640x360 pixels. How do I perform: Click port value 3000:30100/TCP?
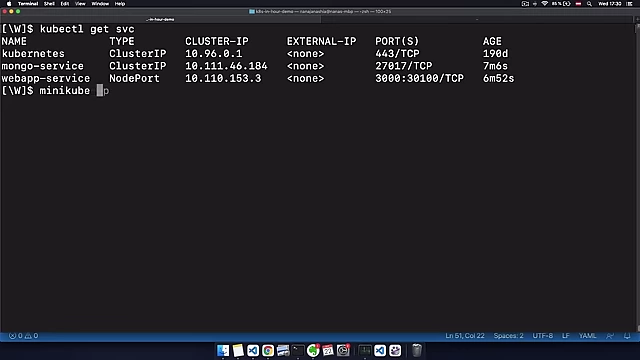coord(419,78)
